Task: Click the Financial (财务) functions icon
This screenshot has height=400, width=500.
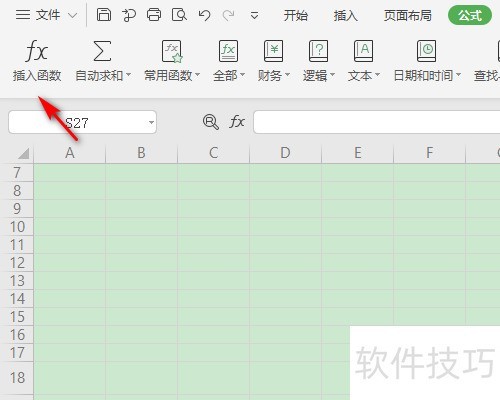Action: pos(273,51)
